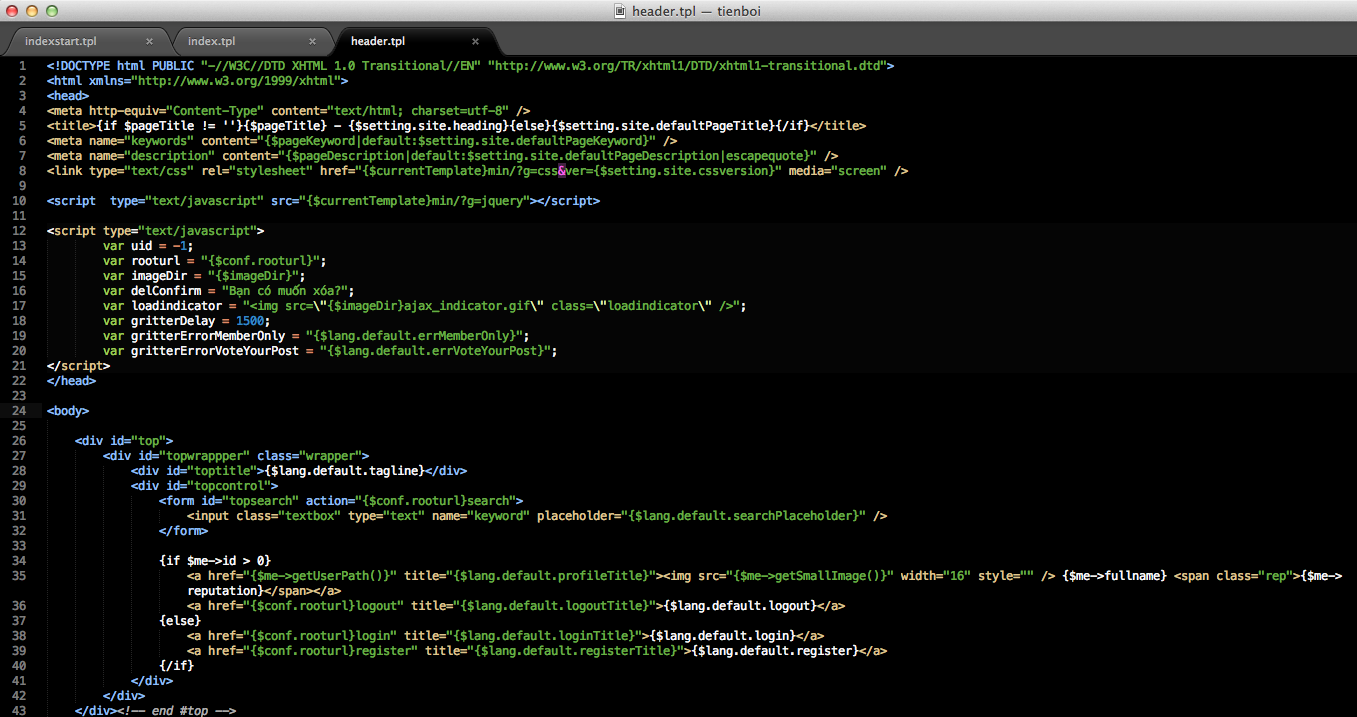Image resolution: width=1357 pixels, height=717 pixels.
Task: Close the indexstart.tpl tab
Action: coord(149,41)
